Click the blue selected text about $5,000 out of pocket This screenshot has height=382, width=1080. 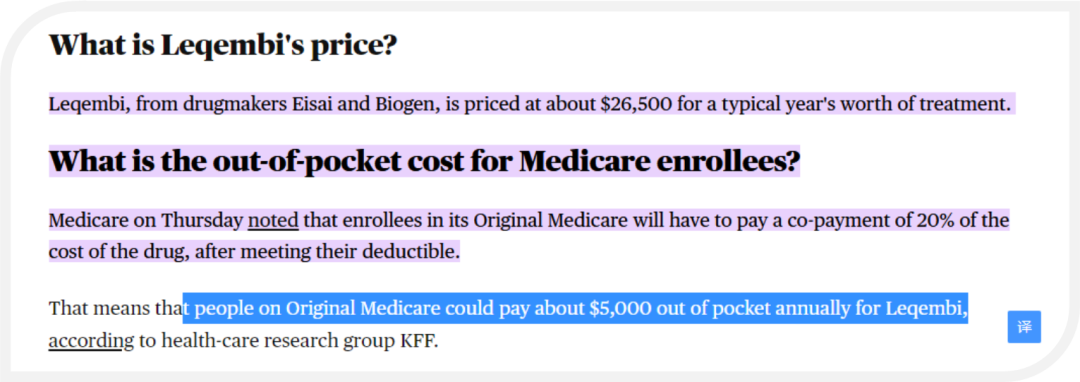(x=575, y=308)
